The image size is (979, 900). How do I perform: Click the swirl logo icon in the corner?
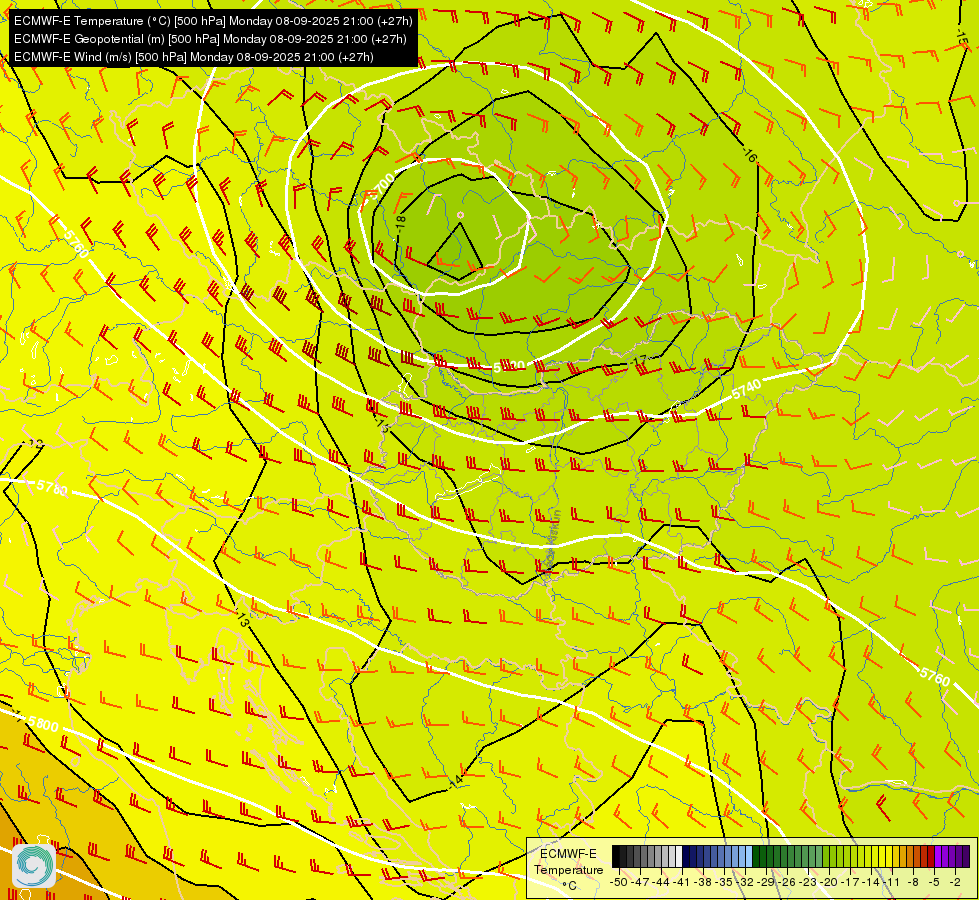34,865
